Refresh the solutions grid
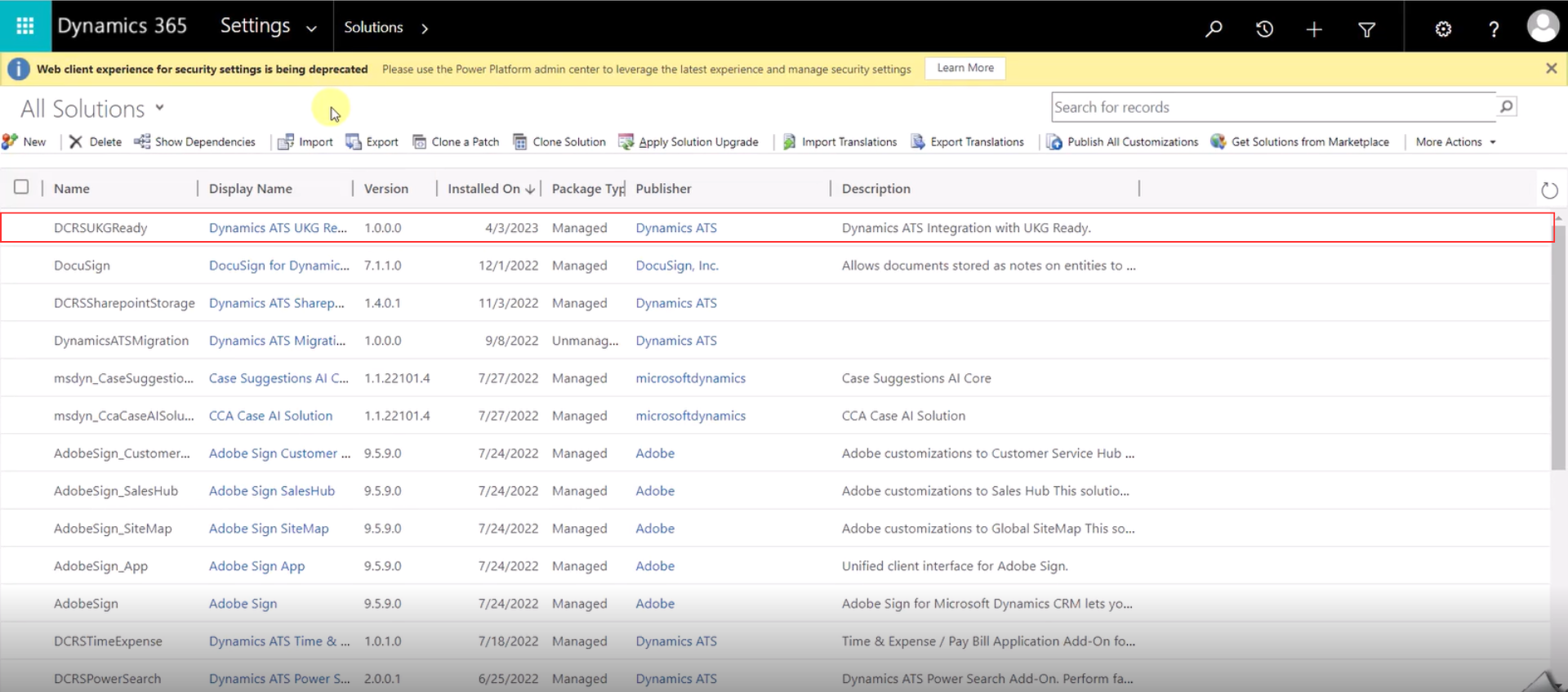The height and width of the screenshot is (692, 1568). pos(1548,190)
